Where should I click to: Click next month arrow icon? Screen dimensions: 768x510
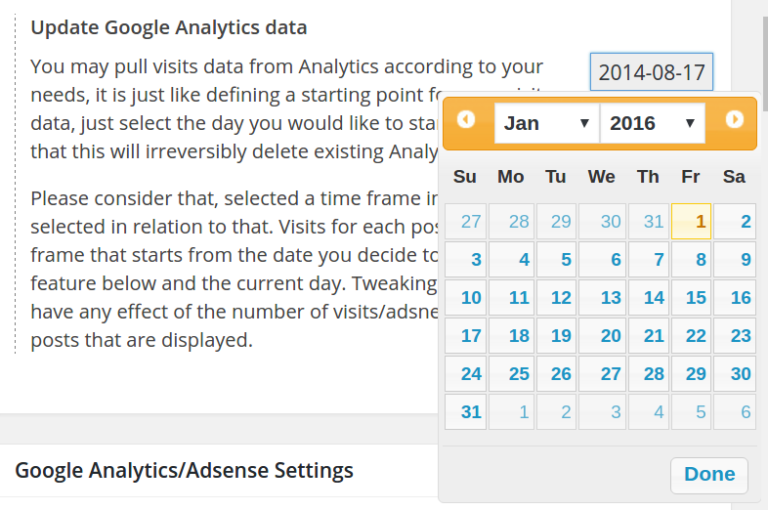click(734, 120)
